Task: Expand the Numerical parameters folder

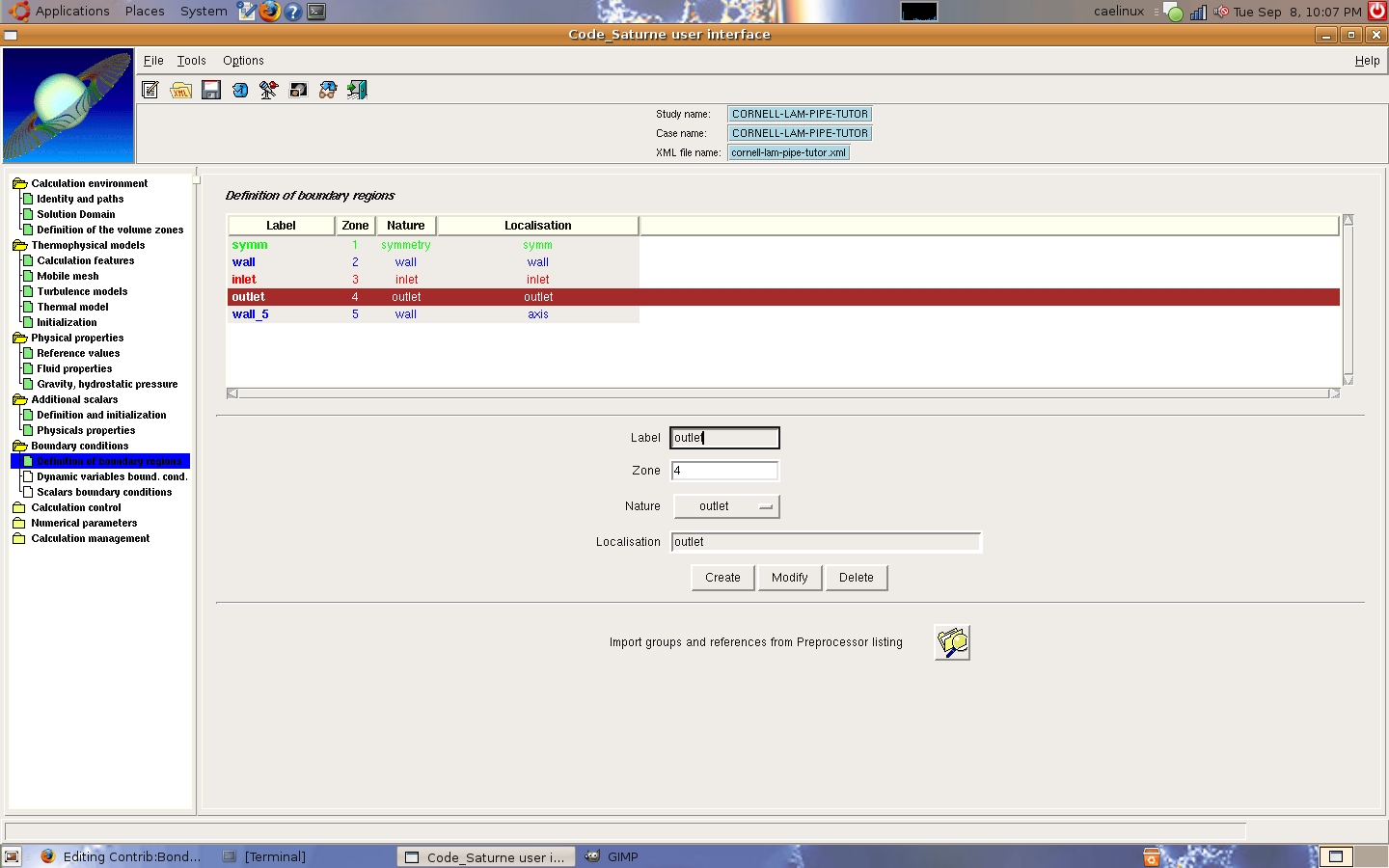Action: [x=19, y=523]
